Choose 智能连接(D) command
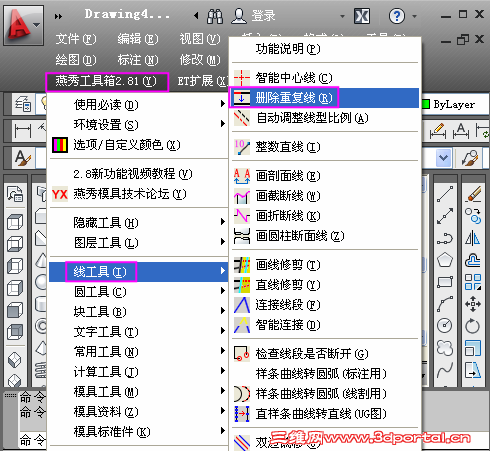Viewport: 490px width, 451px height. [x=325, y=325]
